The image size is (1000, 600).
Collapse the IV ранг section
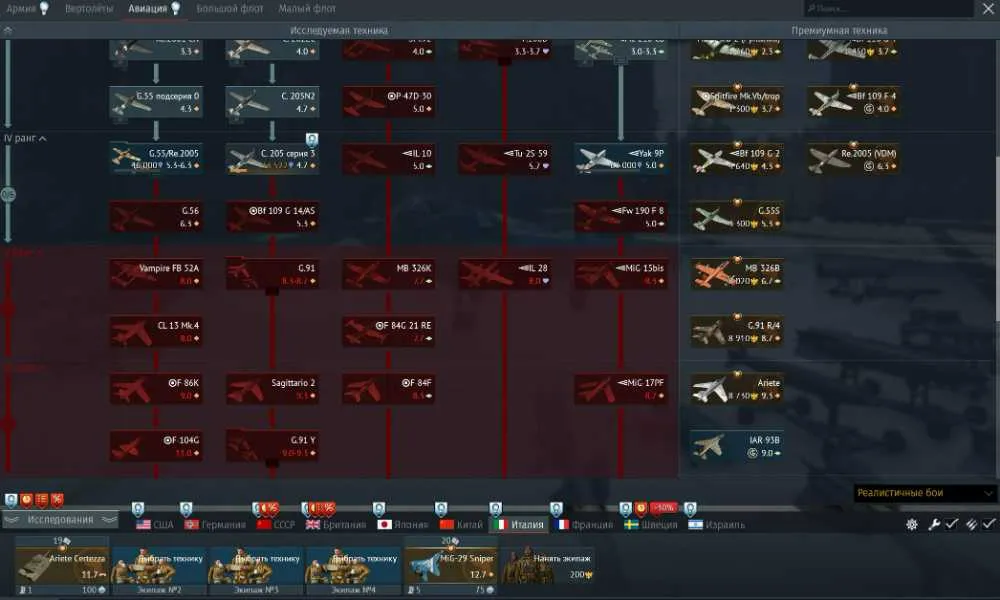coord(26,138)
